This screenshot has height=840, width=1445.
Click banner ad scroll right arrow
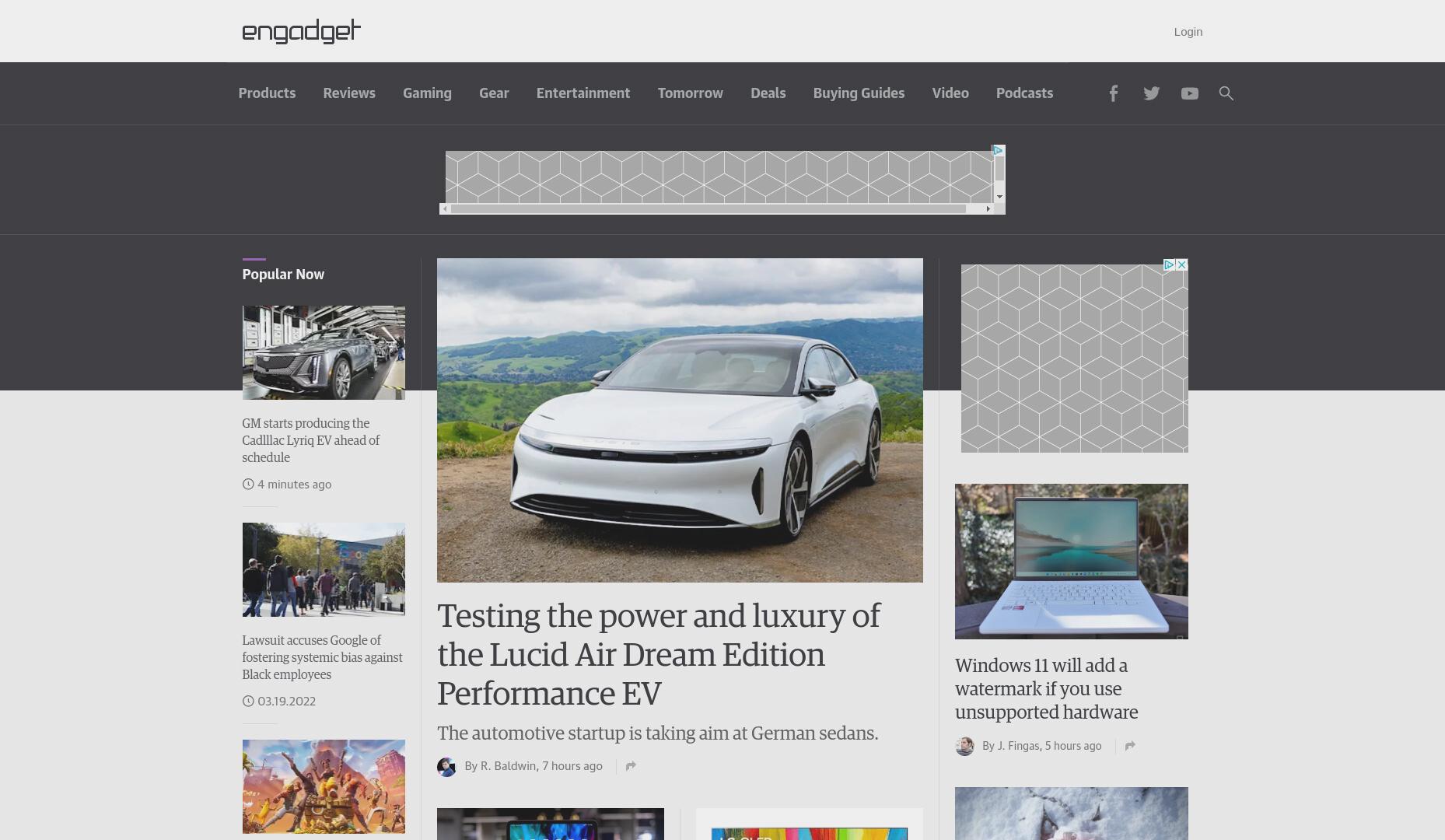[988, 208]
